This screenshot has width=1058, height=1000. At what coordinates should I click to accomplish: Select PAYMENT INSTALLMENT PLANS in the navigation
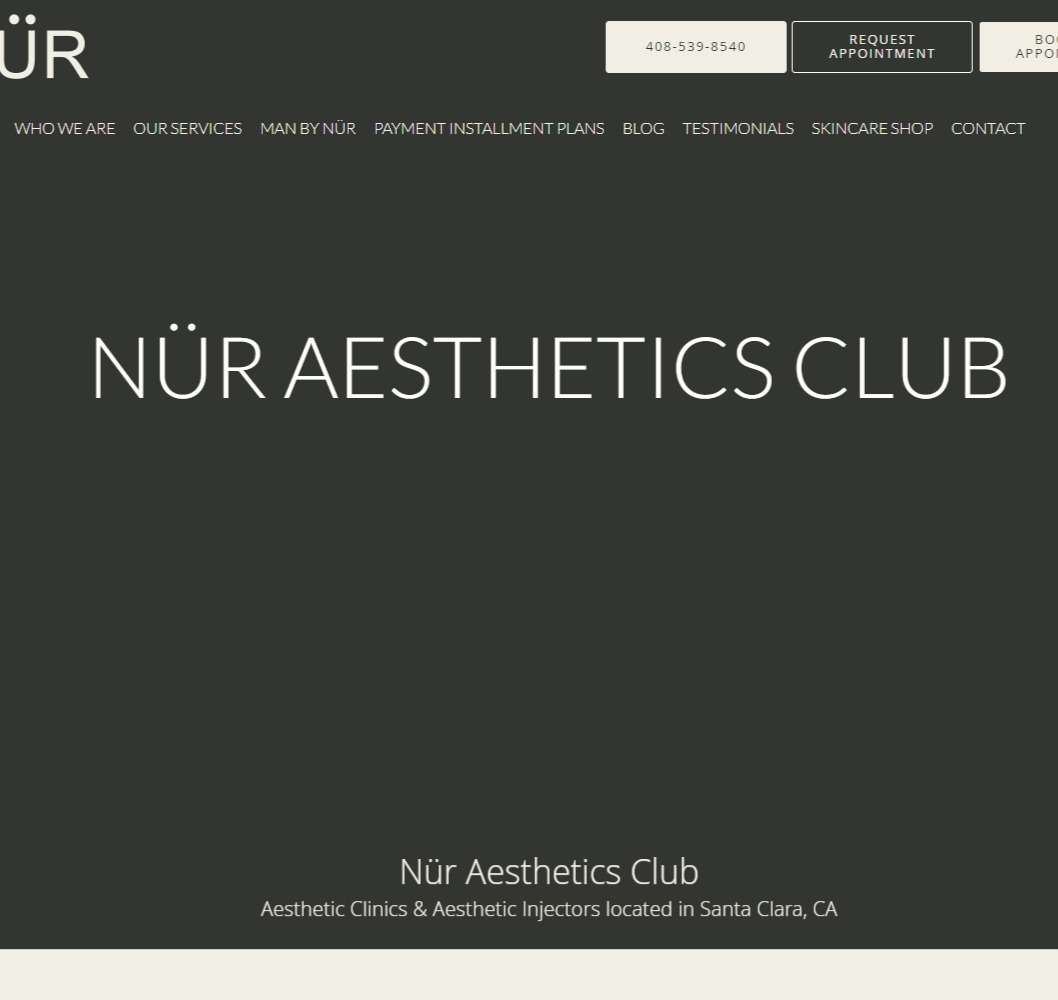488,128
